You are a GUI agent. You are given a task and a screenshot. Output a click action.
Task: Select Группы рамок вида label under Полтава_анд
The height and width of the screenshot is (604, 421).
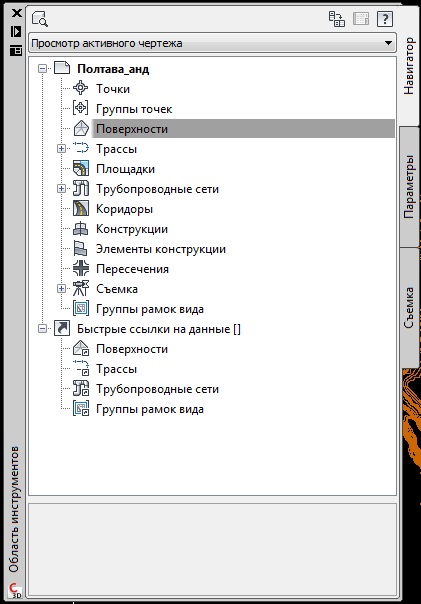click(x=150, y=309)
